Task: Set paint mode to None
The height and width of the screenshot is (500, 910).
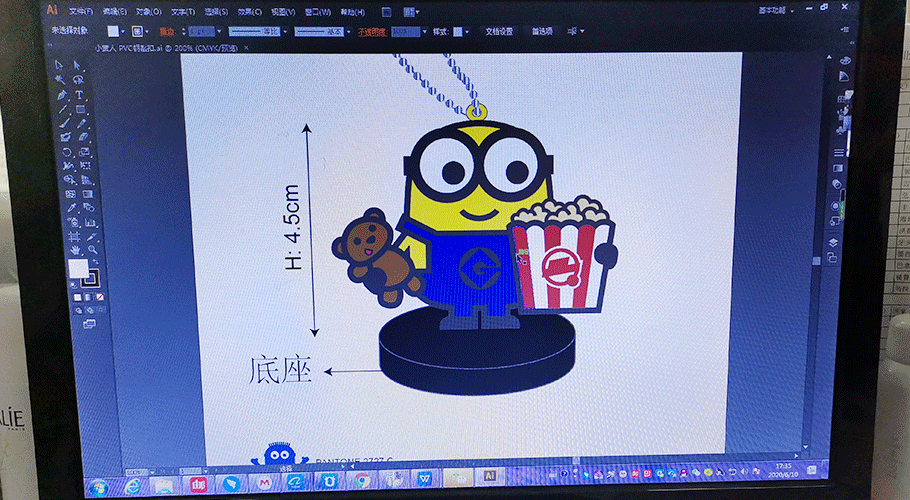Action: click(100, 297)
